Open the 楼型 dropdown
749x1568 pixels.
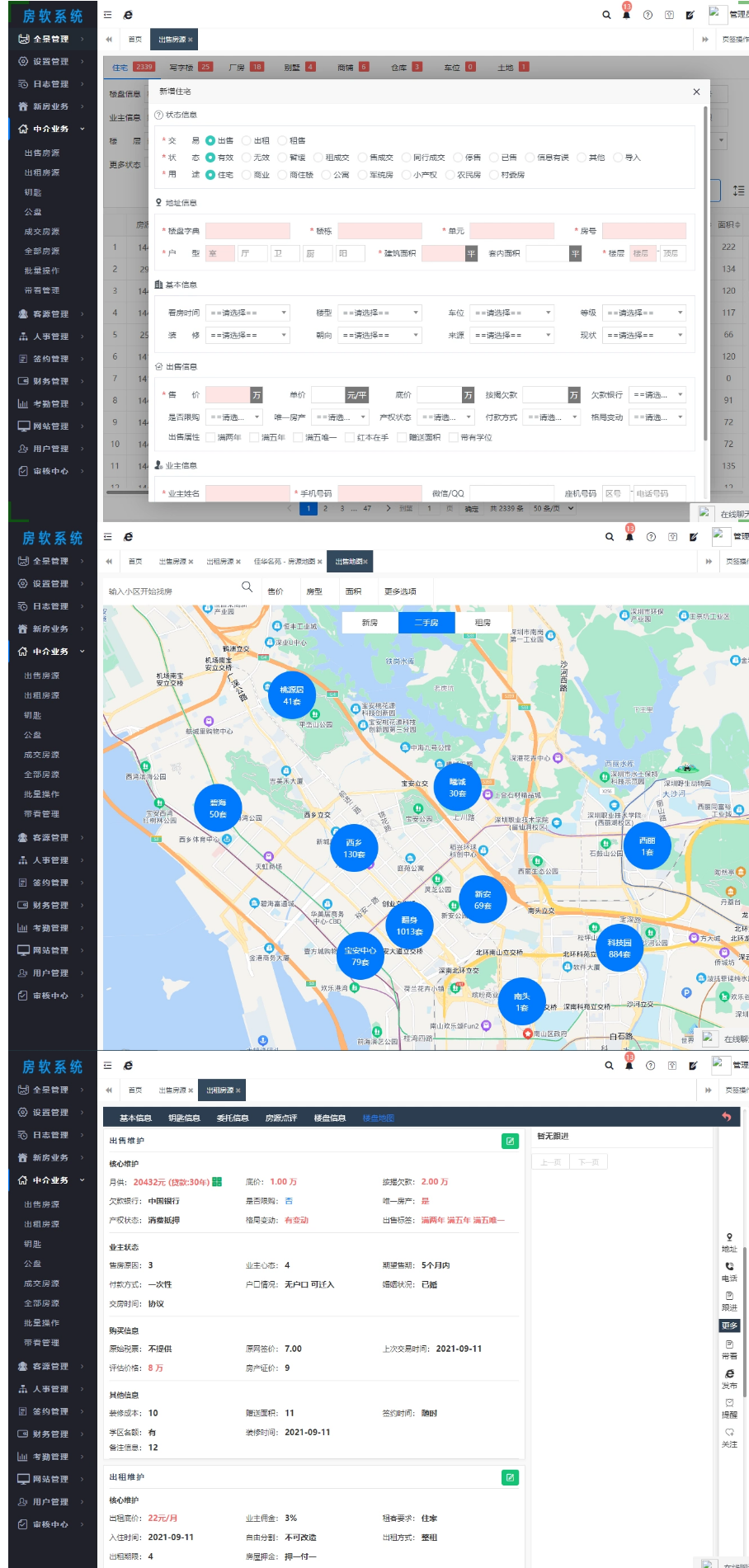click(x=380, y=313)
